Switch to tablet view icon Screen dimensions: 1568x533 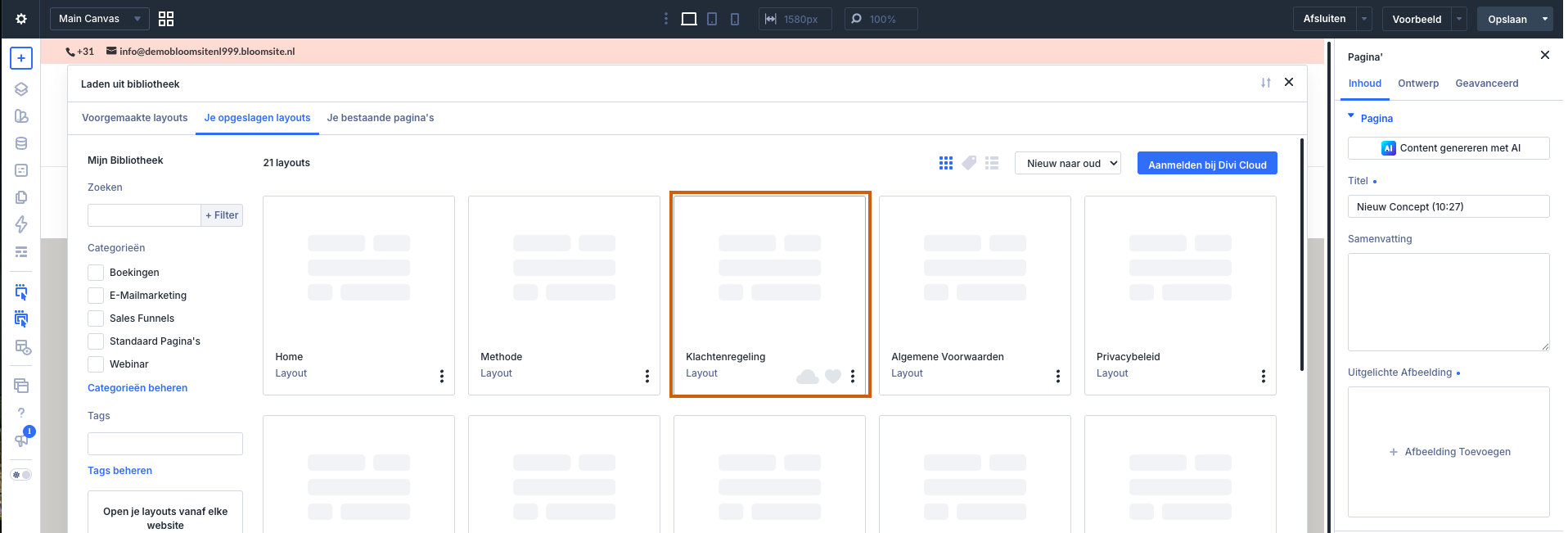pos(712,19)
